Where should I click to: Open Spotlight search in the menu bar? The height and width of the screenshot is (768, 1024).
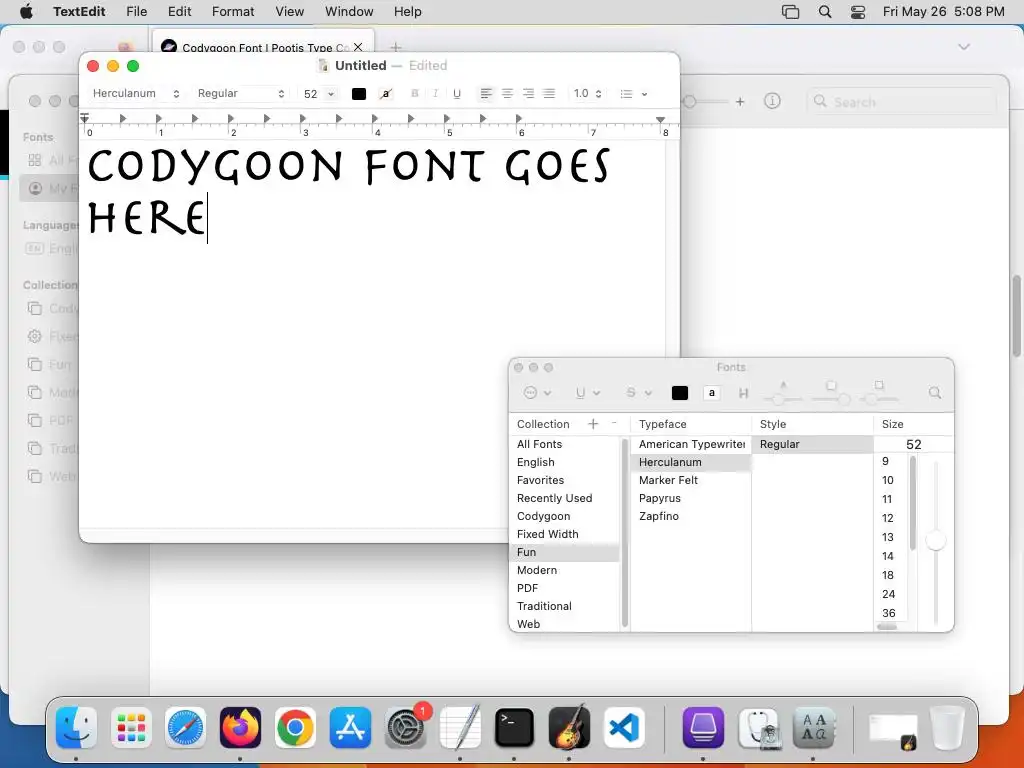click(x=825, y=12)
